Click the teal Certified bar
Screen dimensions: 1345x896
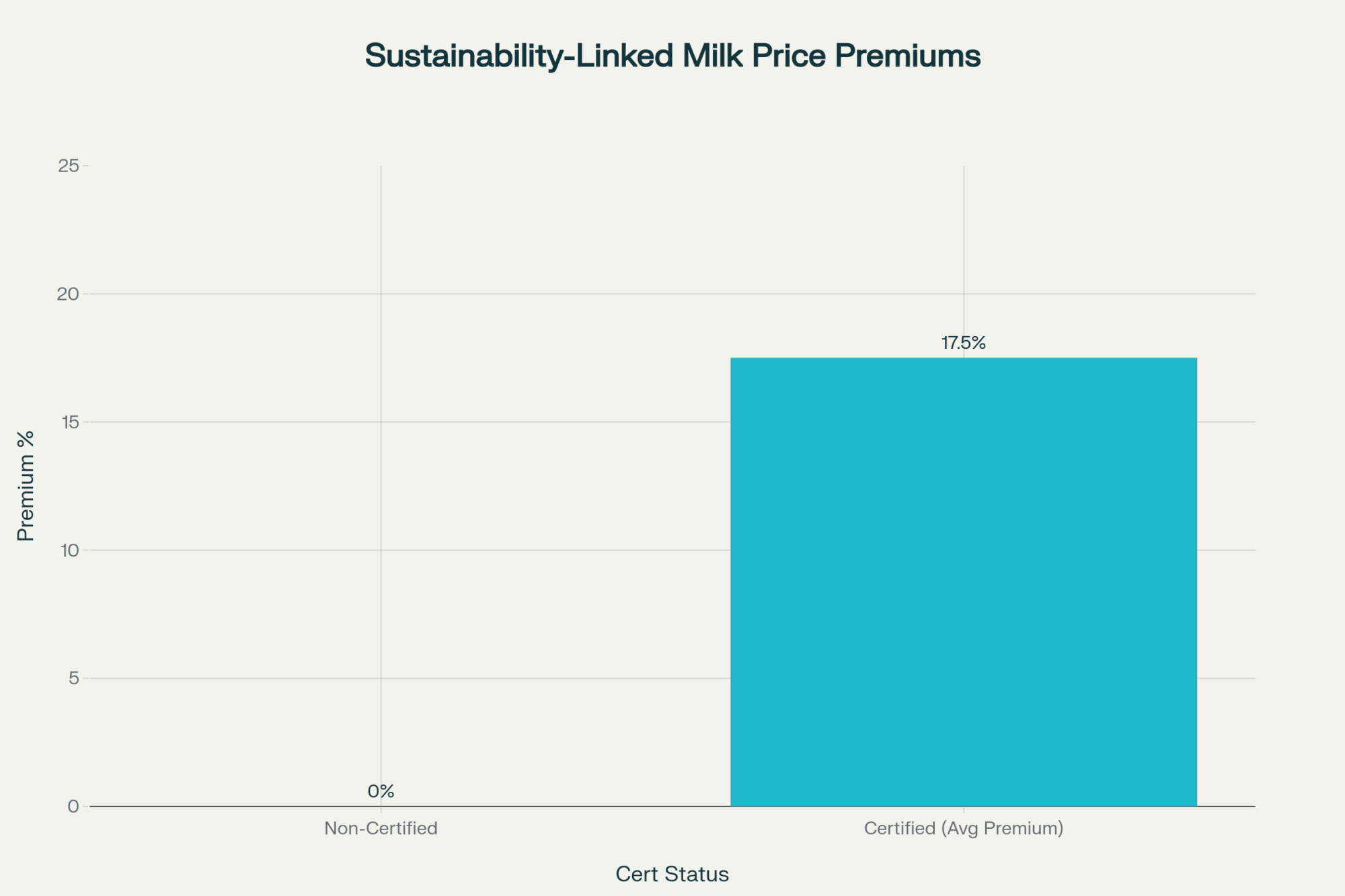click(963, 581)
